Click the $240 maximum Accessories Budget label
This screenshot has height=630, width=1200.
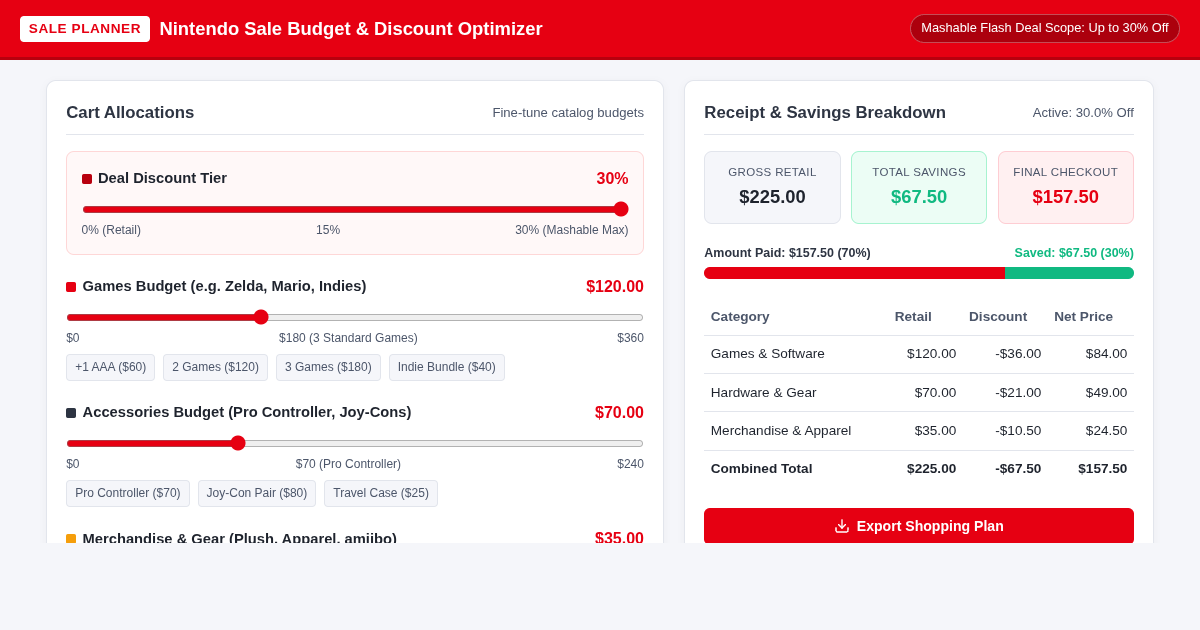pos(630,464)
